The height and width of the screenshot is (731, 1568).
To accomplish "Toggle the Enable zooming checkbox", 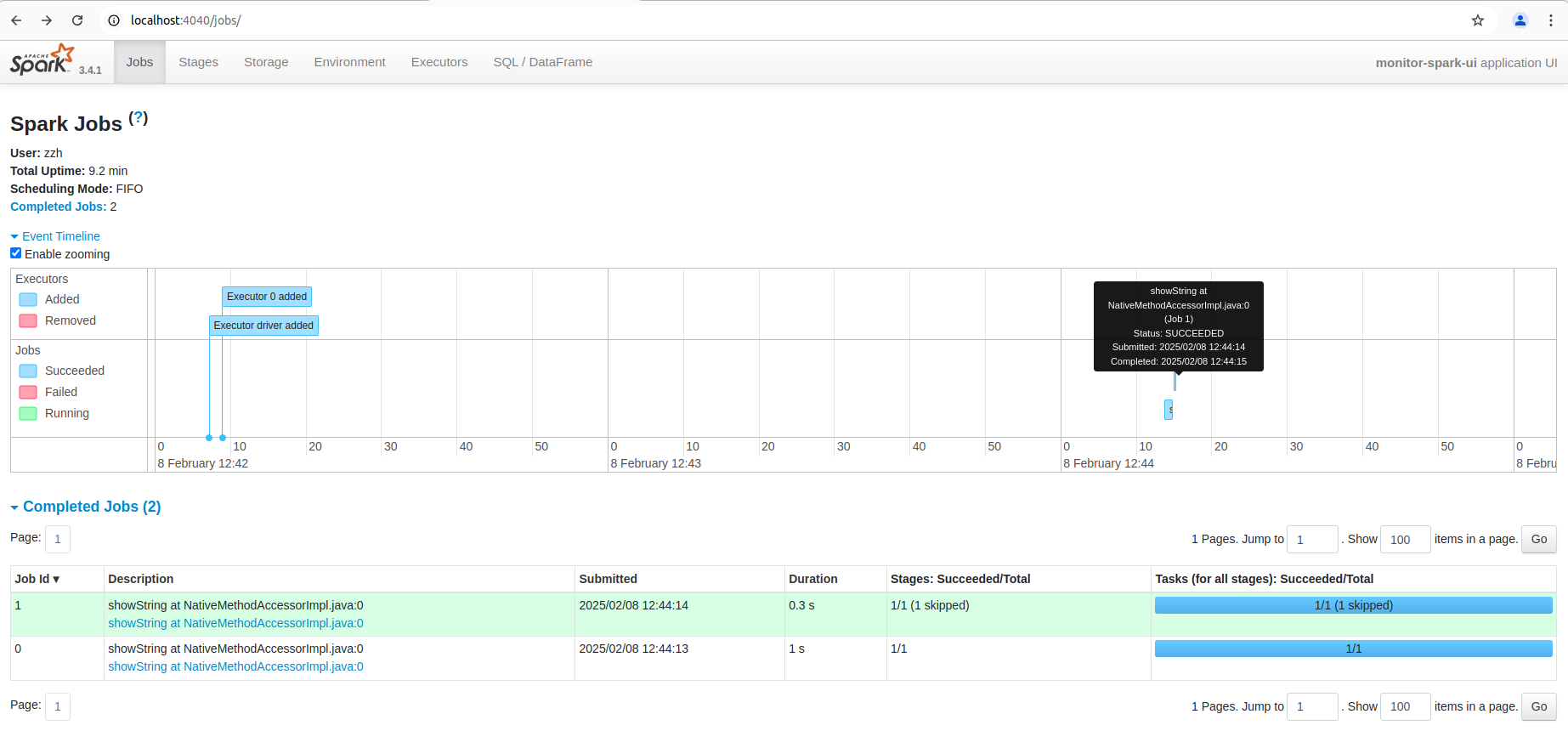I will (15, 253).
